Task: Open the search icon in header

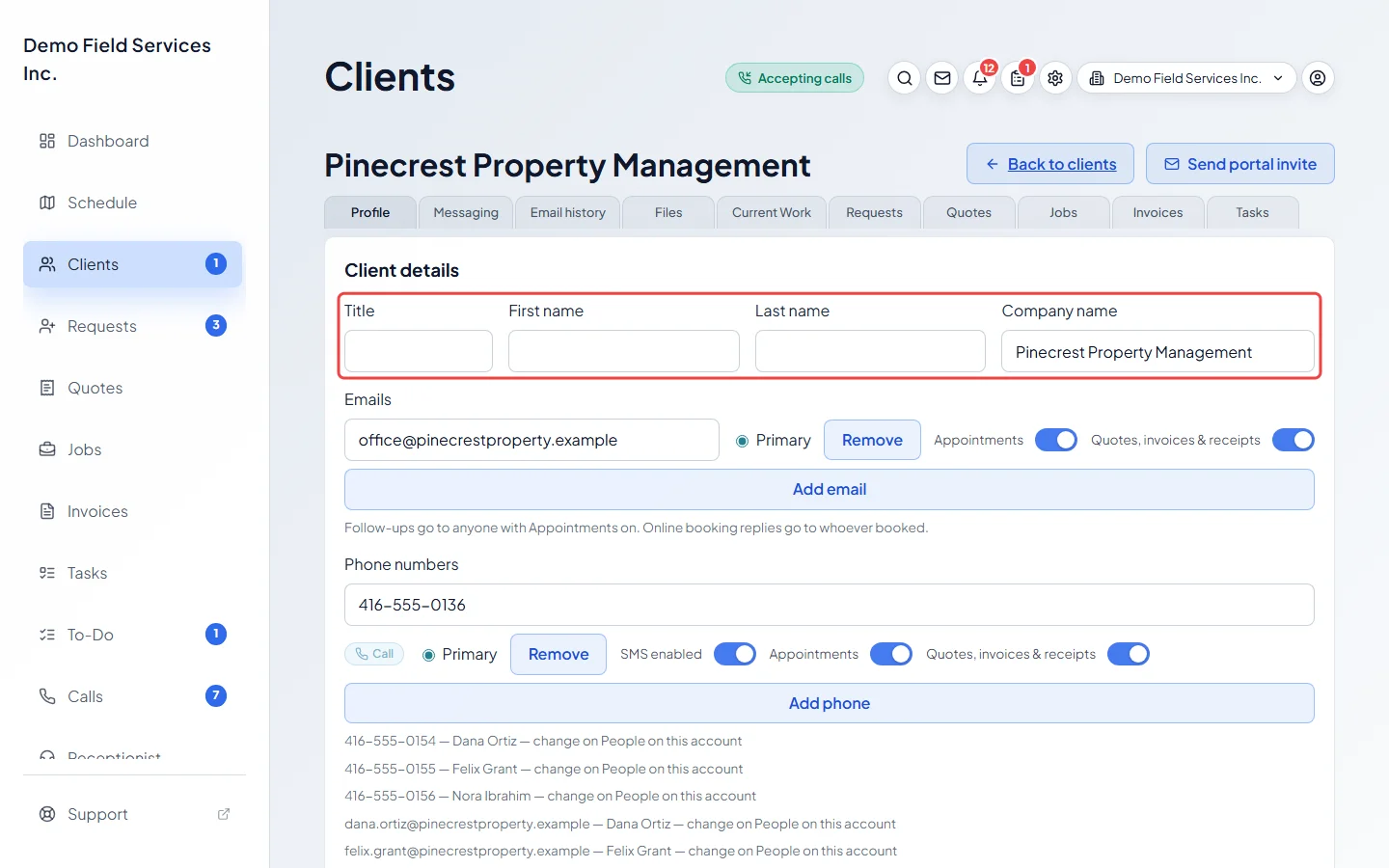Action: (x=904, y=78)
